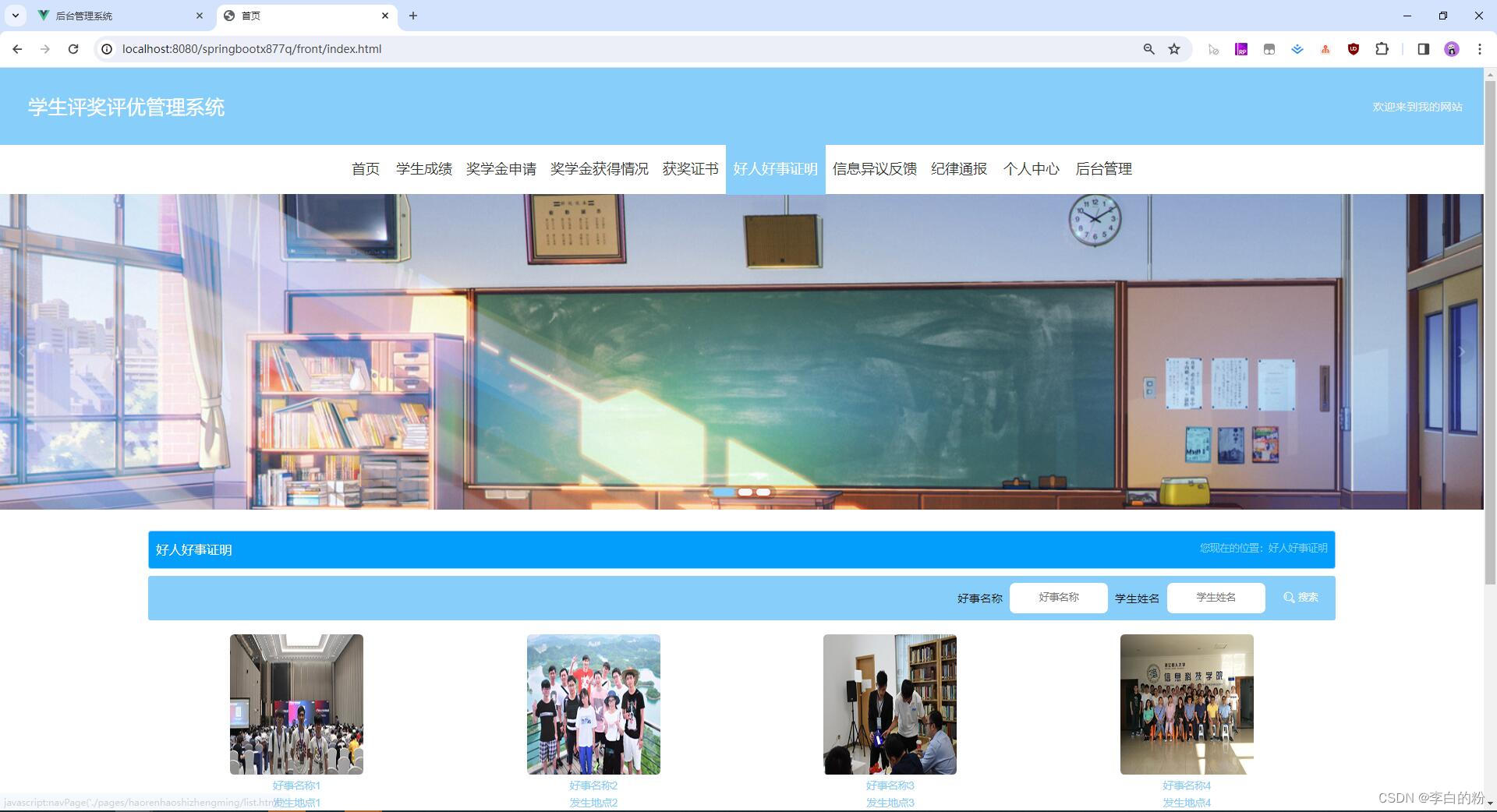This screenshot has height=812, width=1497.
Task: Open the 好事名称1 thumbnail image
Action: pyautogui.click(x=296, y=704)
